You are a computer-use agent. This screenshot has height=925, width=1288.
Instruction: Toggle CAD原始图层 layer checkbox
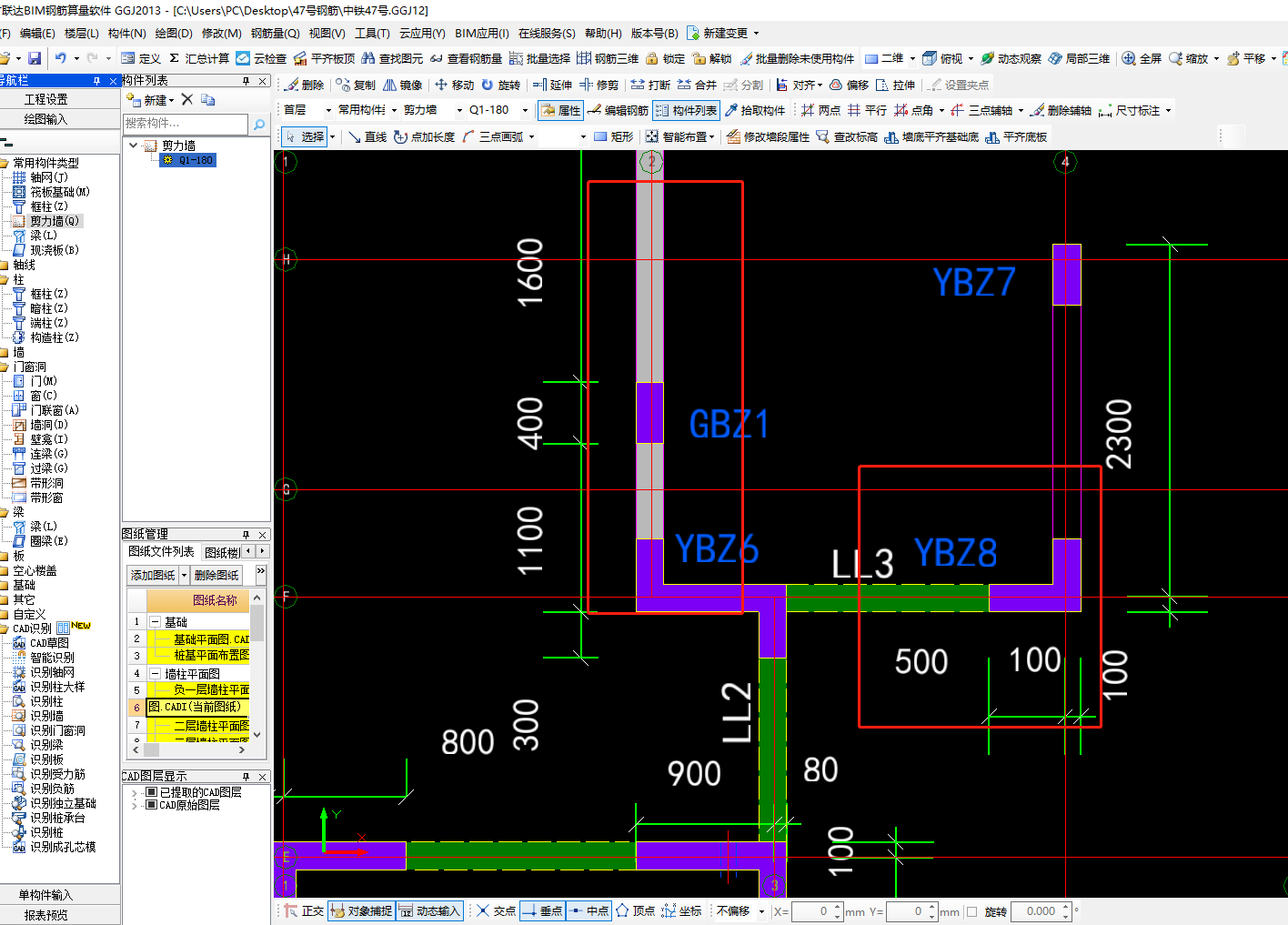pos(151,805)
